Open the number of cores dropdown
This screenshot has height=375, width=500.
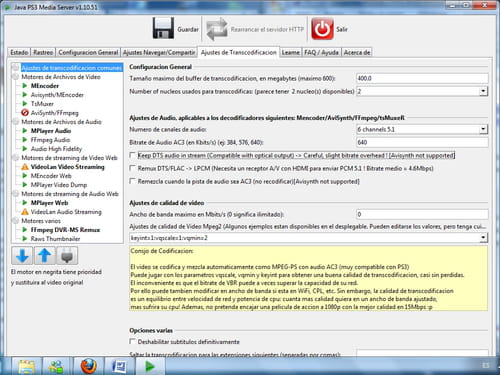click(483, 91)
